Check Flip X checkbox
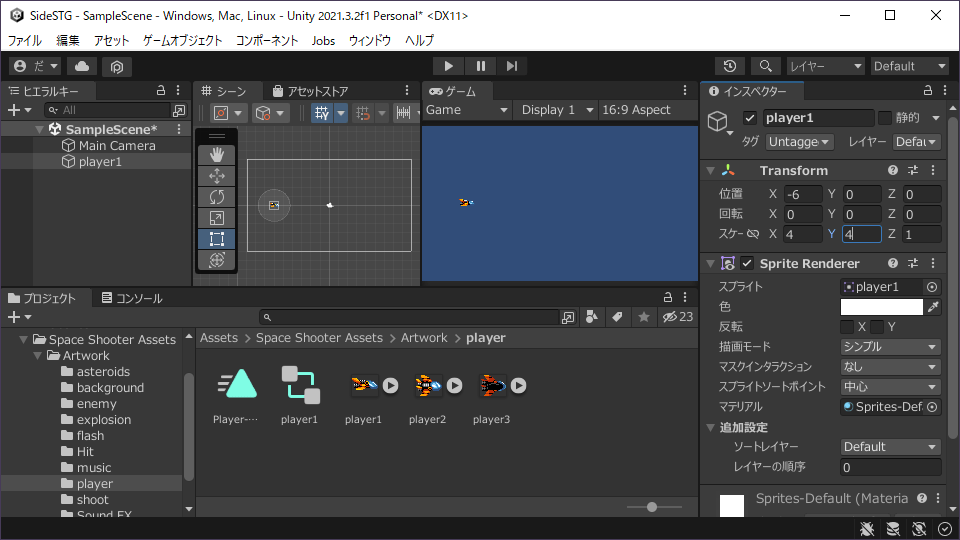This screenshot has width=960, height=540. pyautogui.click(x=847, y=327)
